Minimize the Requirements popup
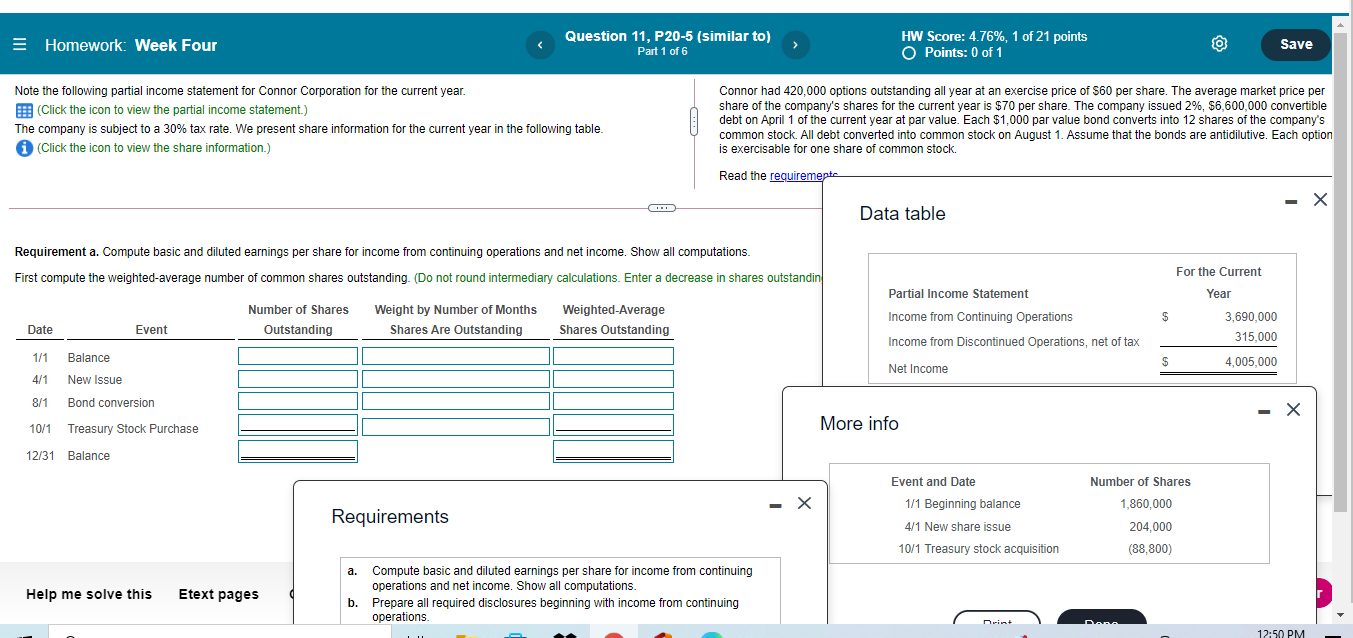1353x638 pixels. [x=774, y=504]
